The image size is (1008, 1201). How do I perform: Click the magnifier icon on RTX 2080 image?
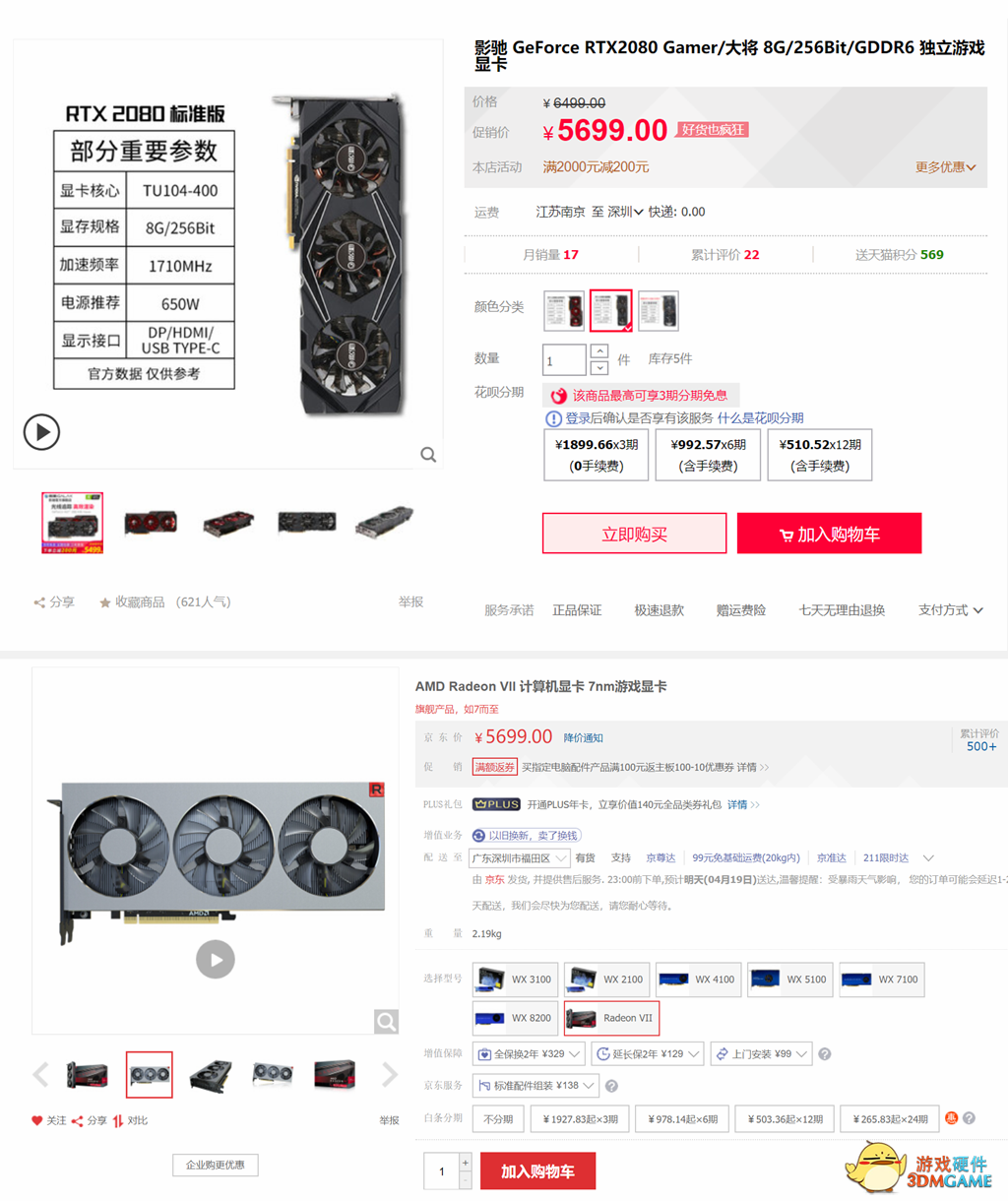[x=428, y=455]
